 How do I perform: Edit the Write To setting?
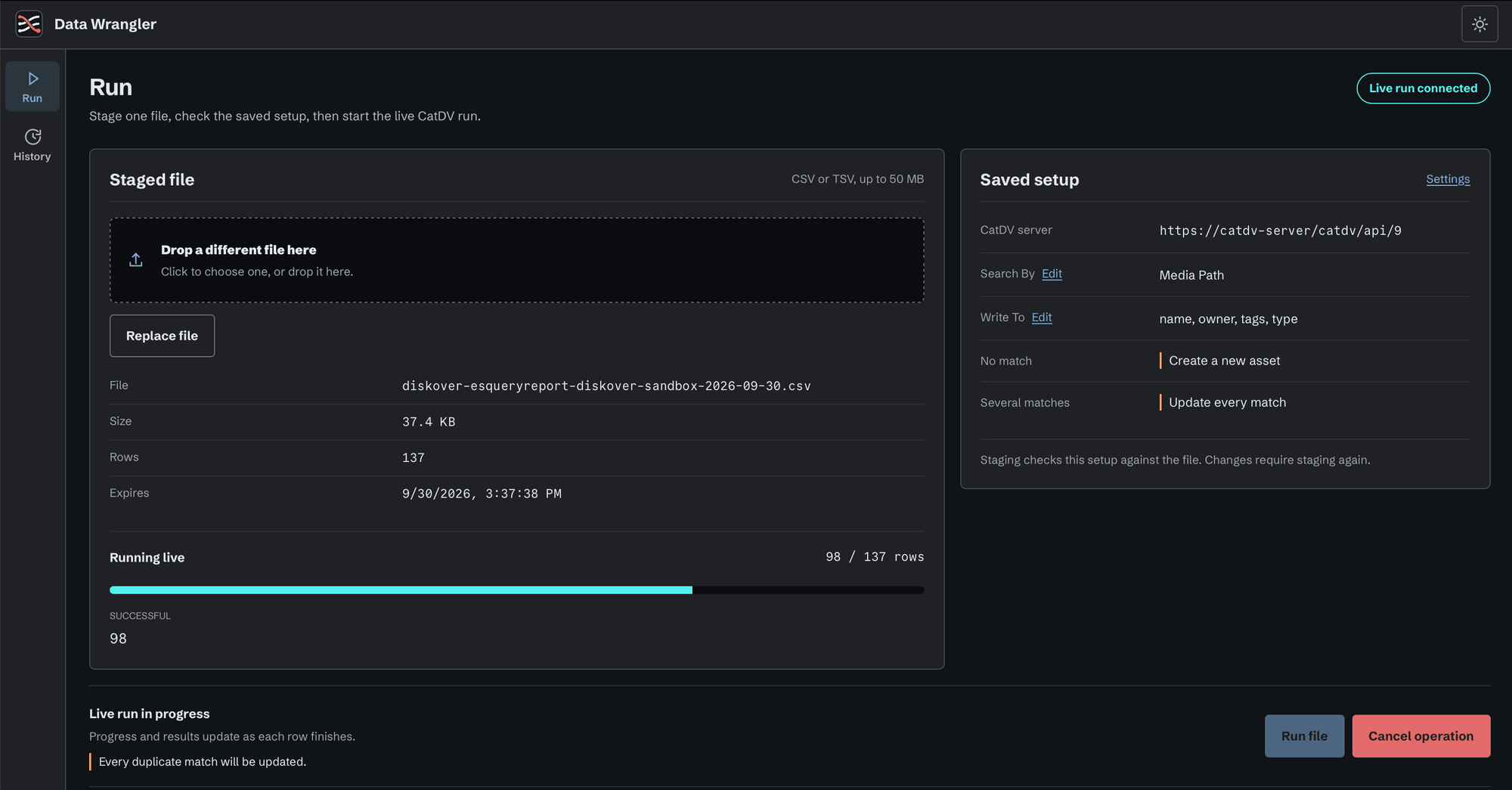[x=1042, y=318]
